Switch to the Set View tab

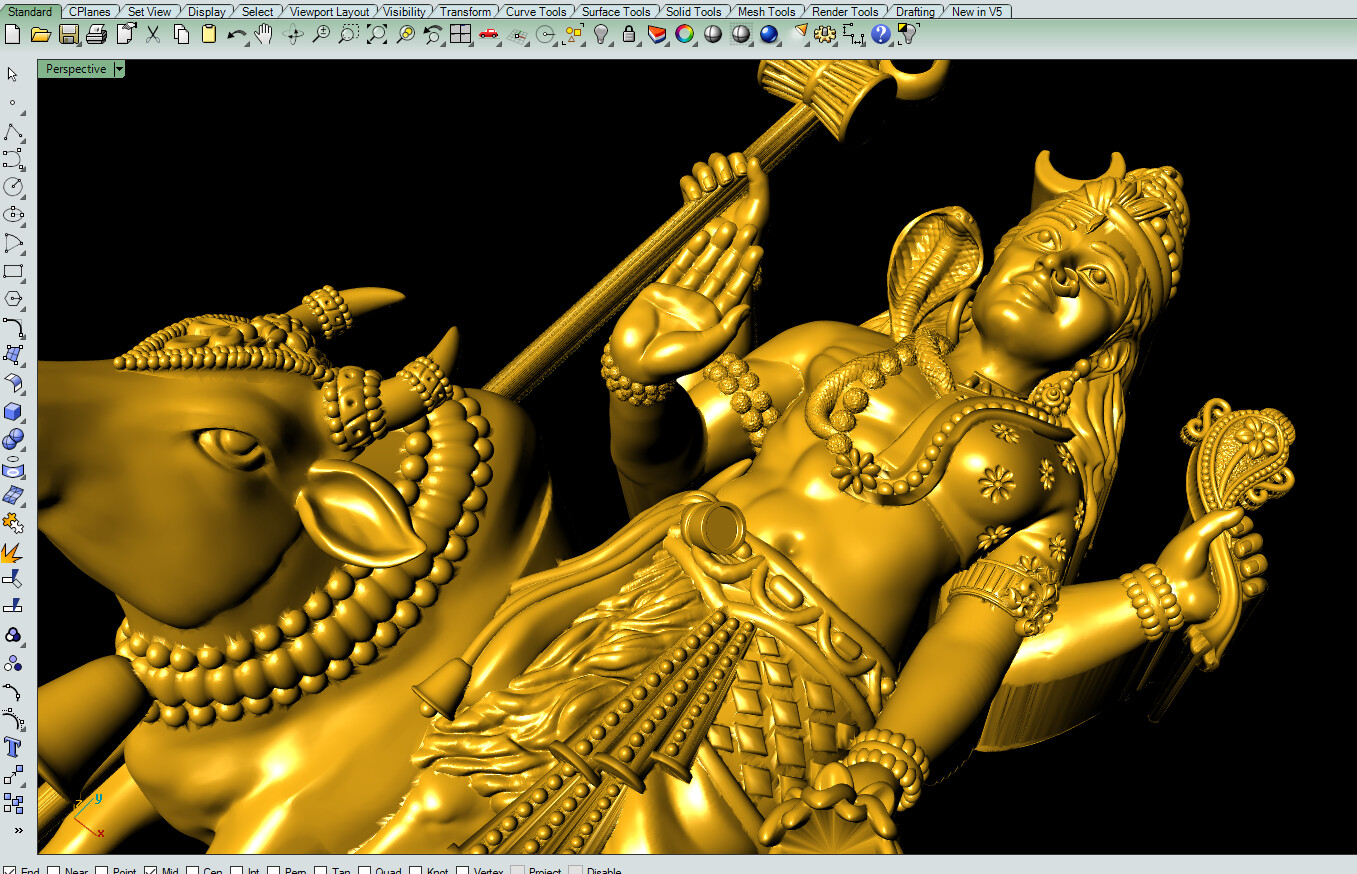[149, 12]
